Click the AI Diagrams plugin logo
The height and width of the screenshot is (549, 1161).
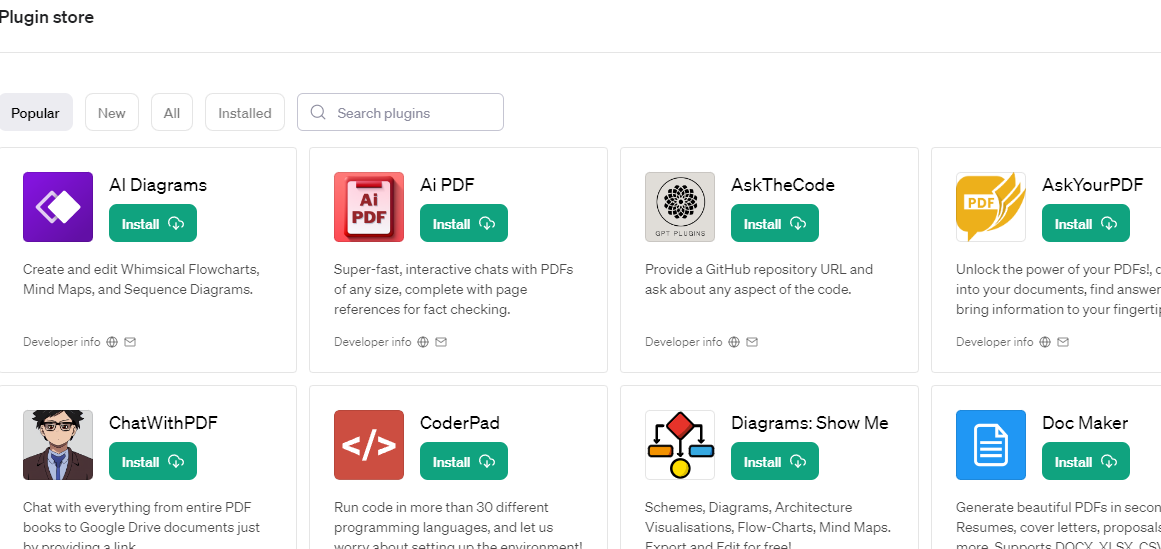(58, 207)
